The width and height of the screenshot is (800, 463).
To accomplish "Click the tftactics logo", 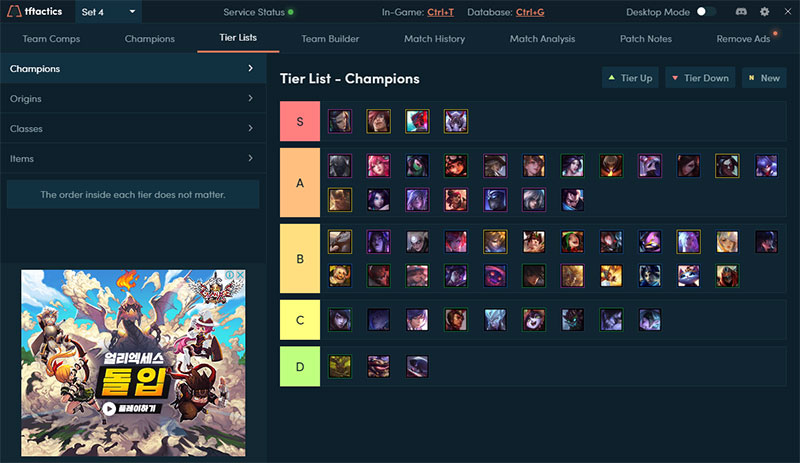I will [x=35, y=11].
